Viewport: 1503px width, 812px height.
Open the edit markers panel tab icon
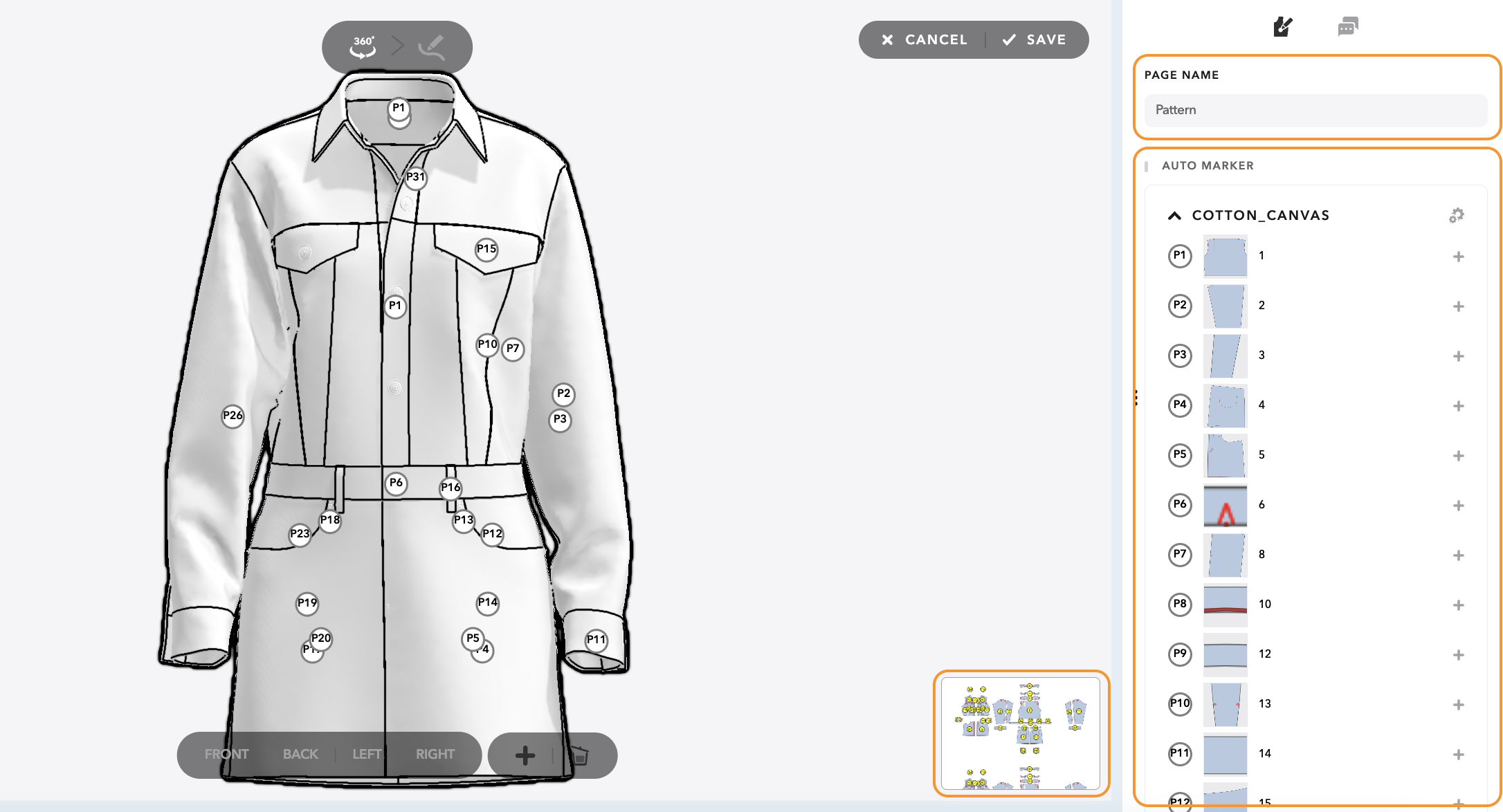[1282, 26]
